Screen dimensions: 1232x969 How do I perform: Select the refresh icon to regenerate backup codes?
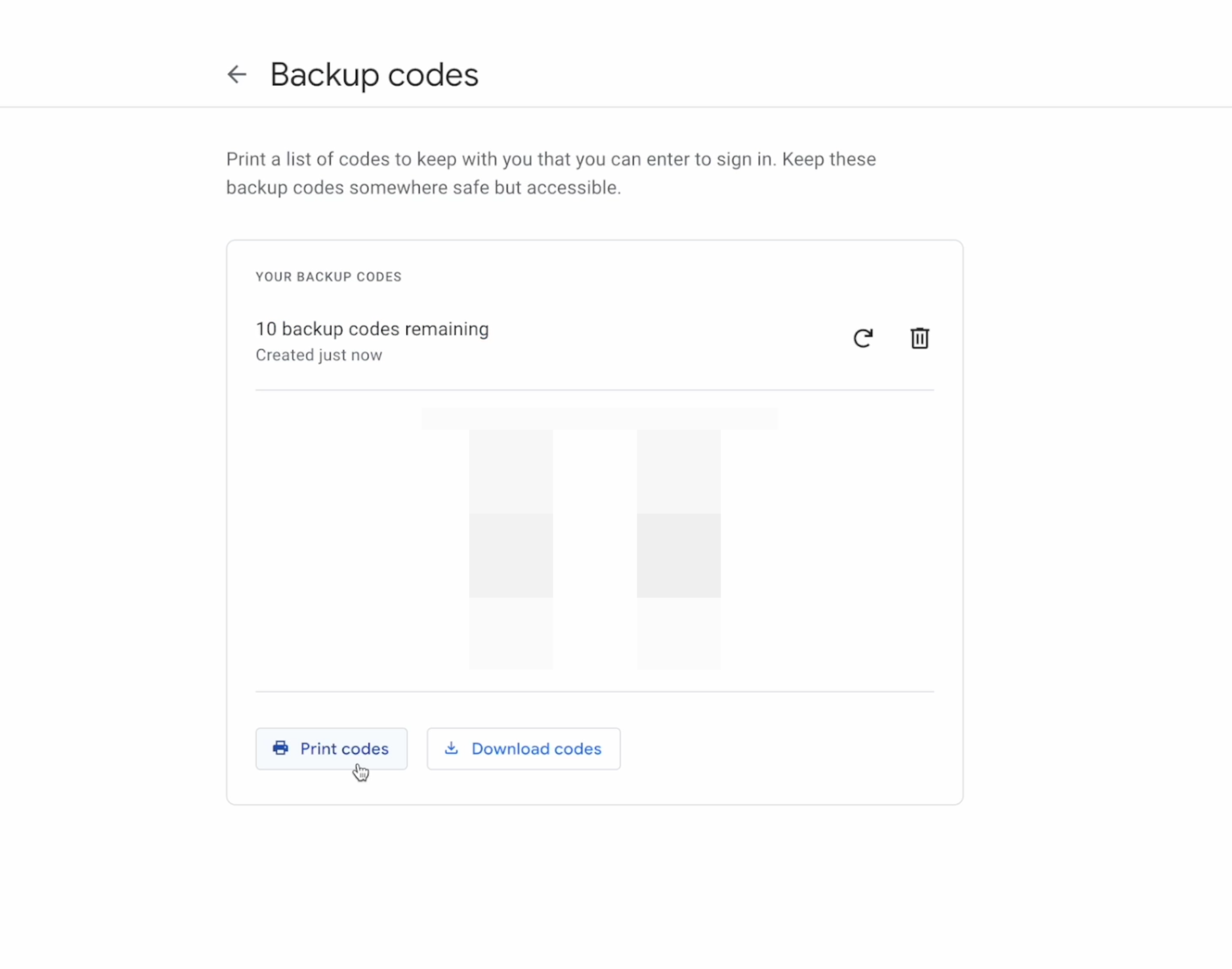tap(863, 338)
